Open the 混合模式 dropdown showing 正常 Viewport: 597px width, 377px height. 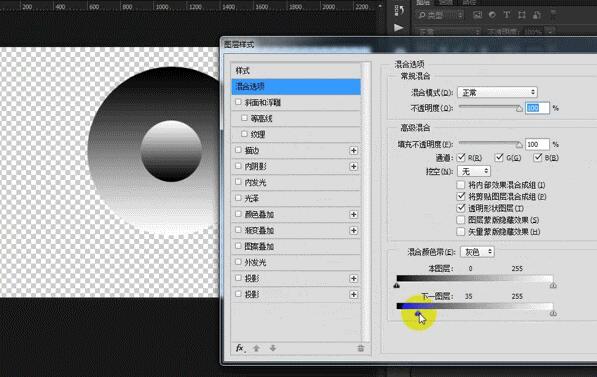coord(497,92)
